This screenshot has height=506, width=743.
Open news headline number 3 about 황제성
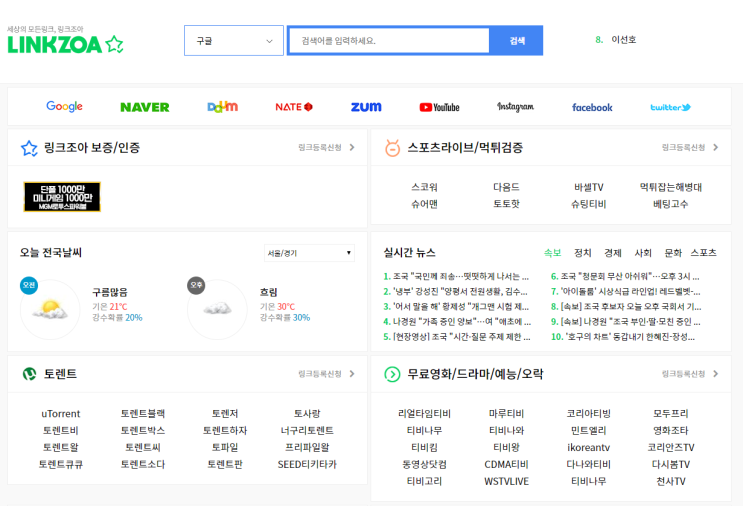pos(456,307)
